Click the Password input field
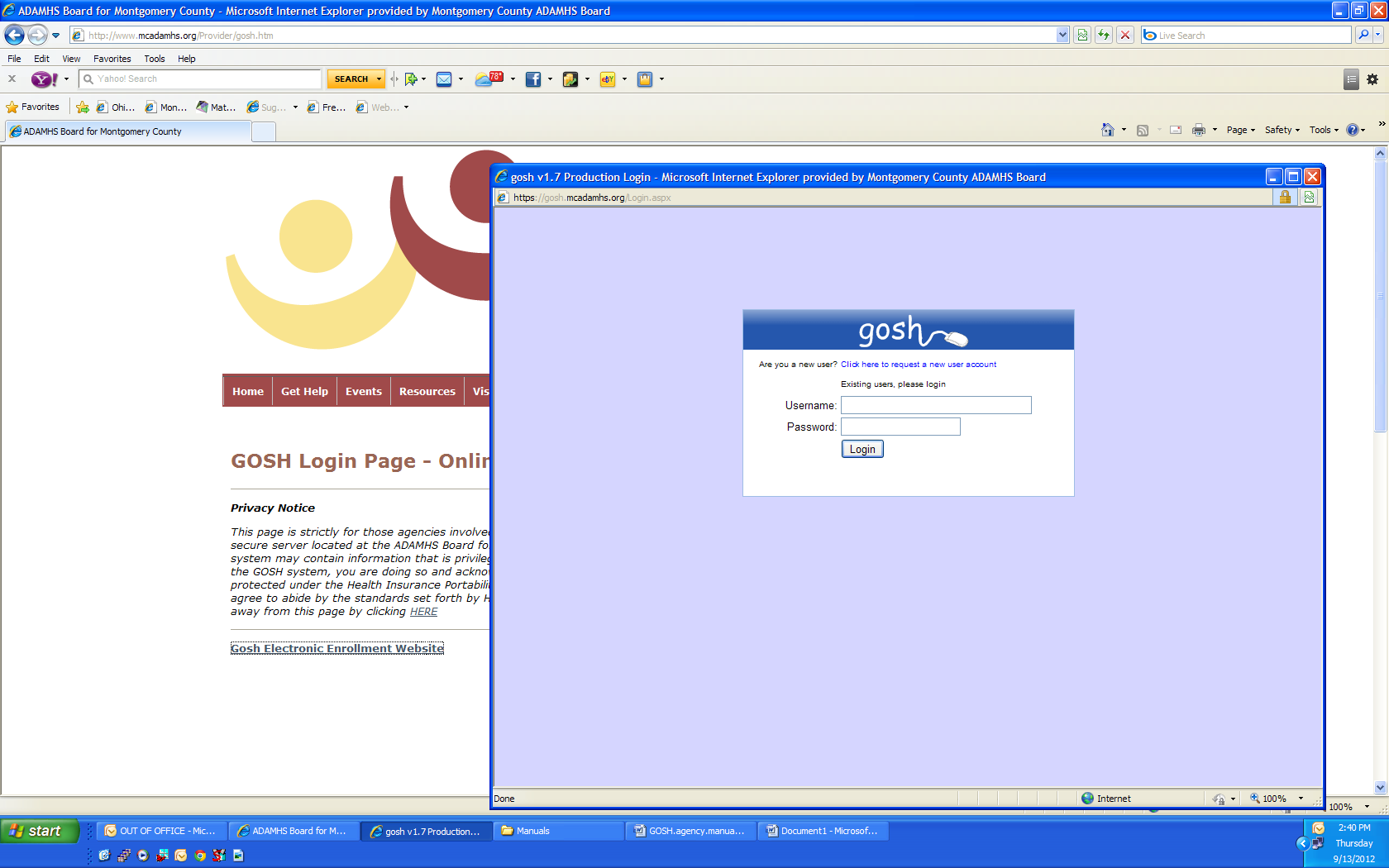This screenshot has height=868, width=1389. 900,427
